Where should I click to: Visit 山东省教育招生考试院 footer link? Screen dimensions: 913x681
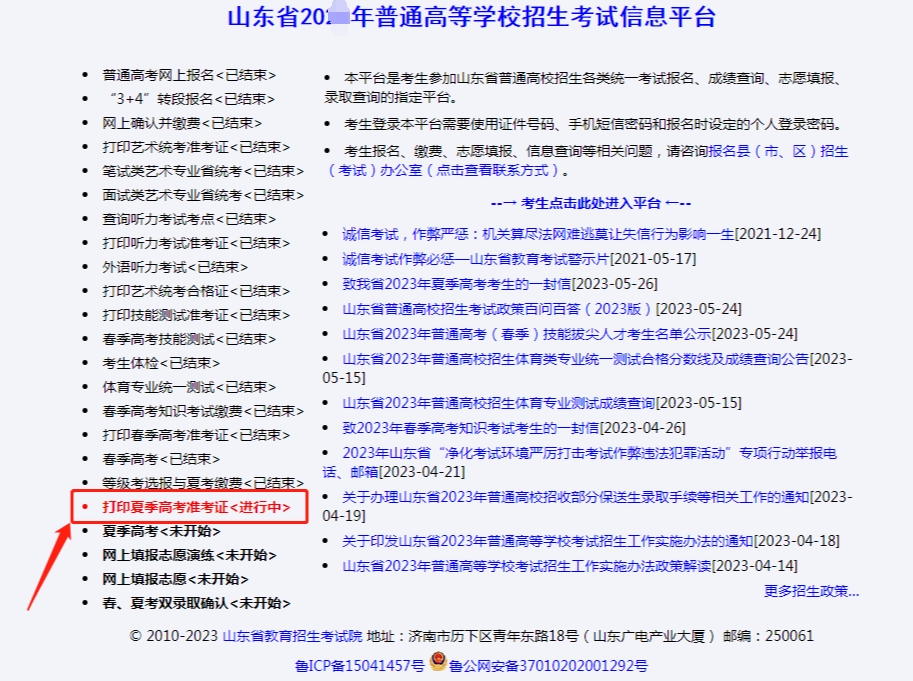coord(292,636)
